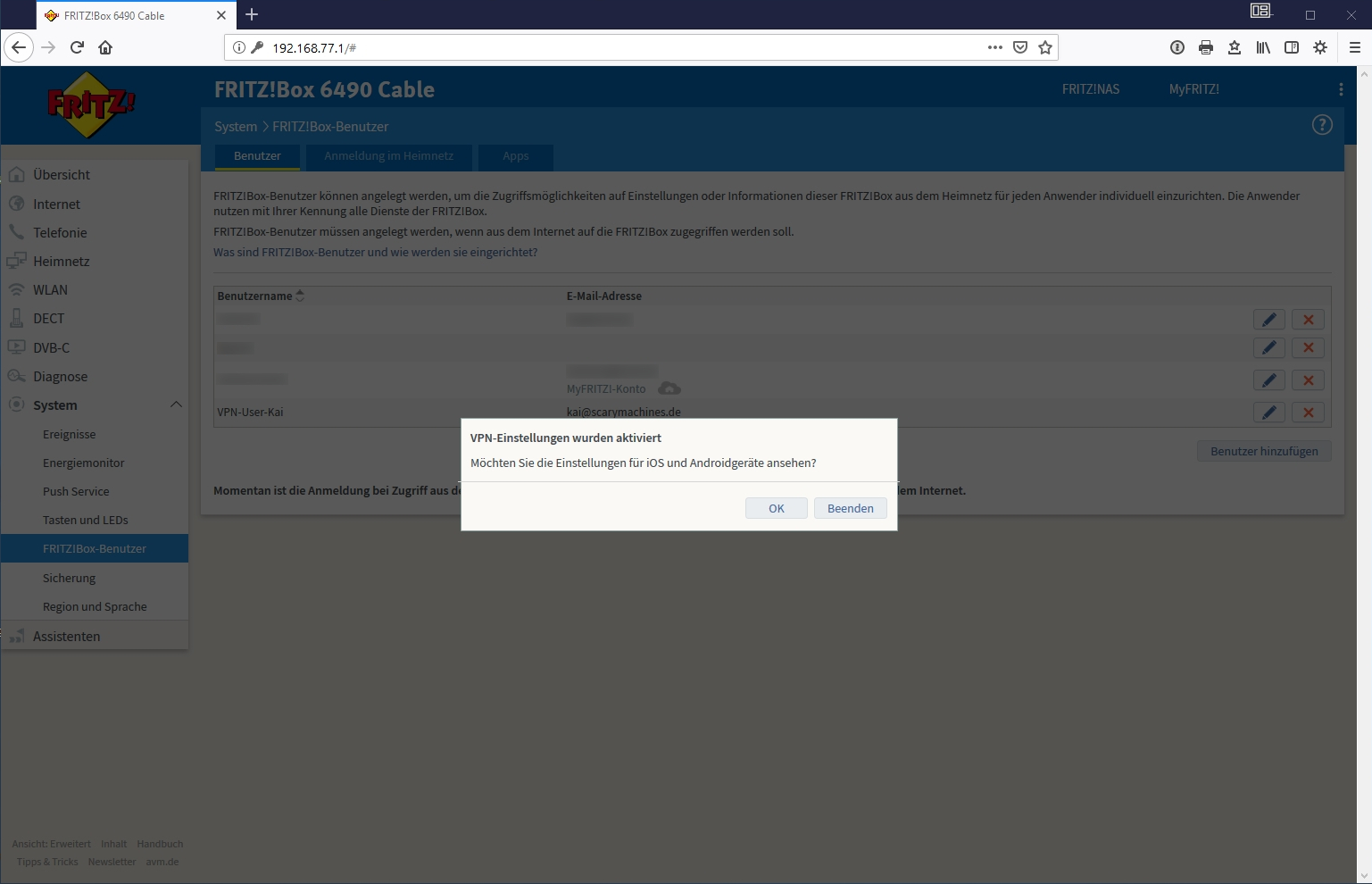
Task: Open help link about FRITZ!Box-Benutzer
Action: point(375,253)
